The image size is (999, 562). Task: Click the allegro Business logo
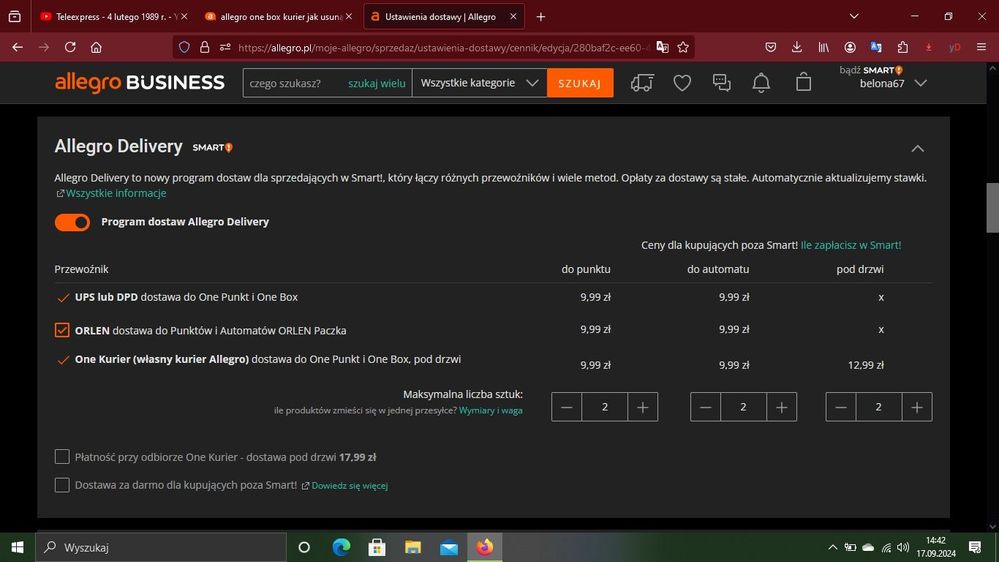[x=139, y=83]
